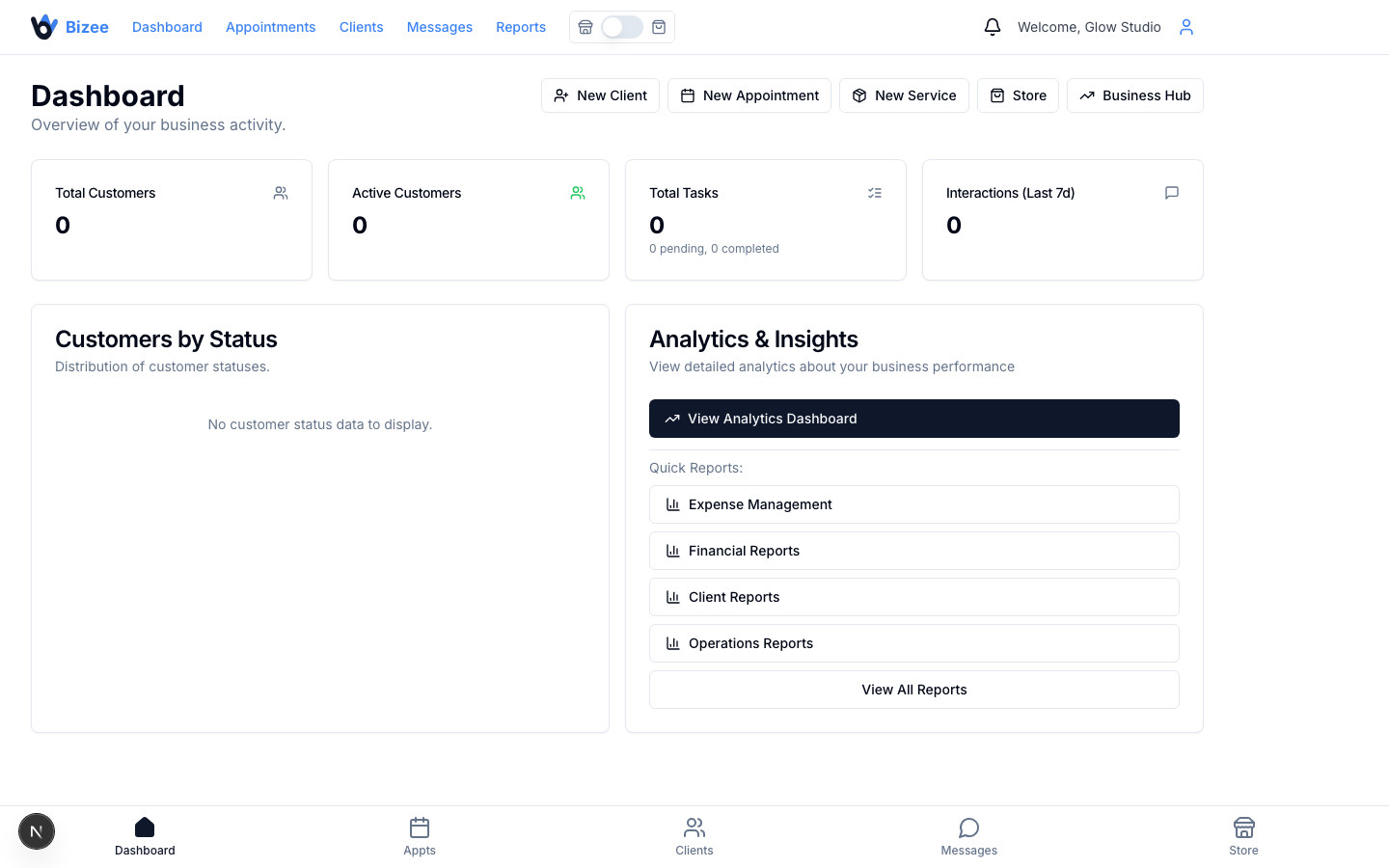Click the shopping bag icon right of the toggle
This screenshot has width=1389, height=868.
[659, 27]
